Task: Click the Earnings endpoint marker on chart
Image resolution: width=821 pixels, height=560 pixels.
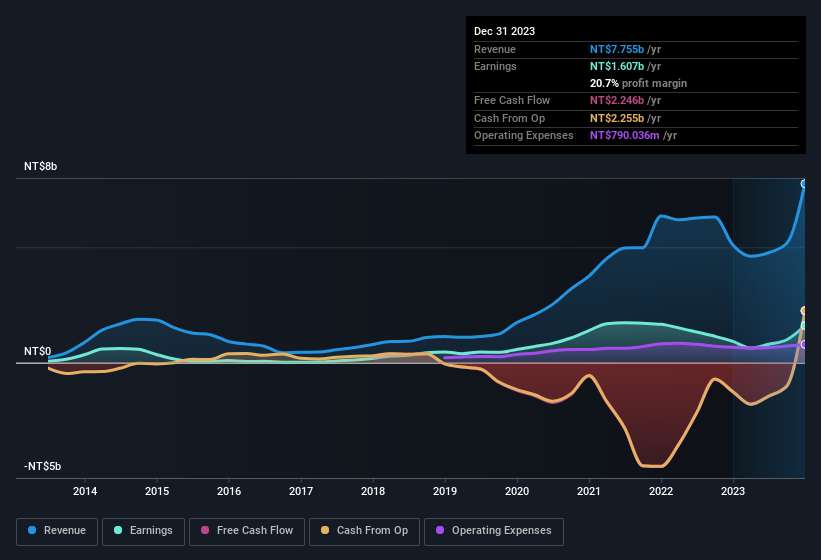Action: [x=804, y=326]
